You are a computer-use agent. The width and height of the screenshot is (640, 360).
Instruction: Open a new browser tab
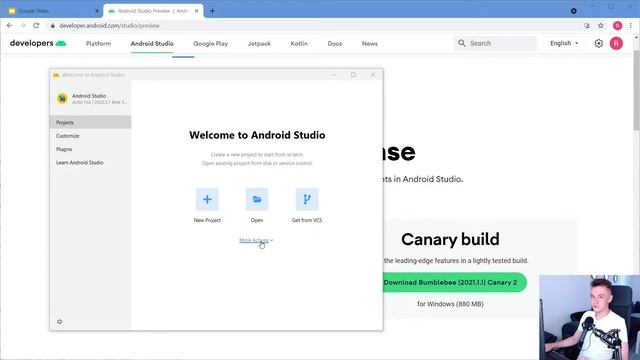(212, 11)
